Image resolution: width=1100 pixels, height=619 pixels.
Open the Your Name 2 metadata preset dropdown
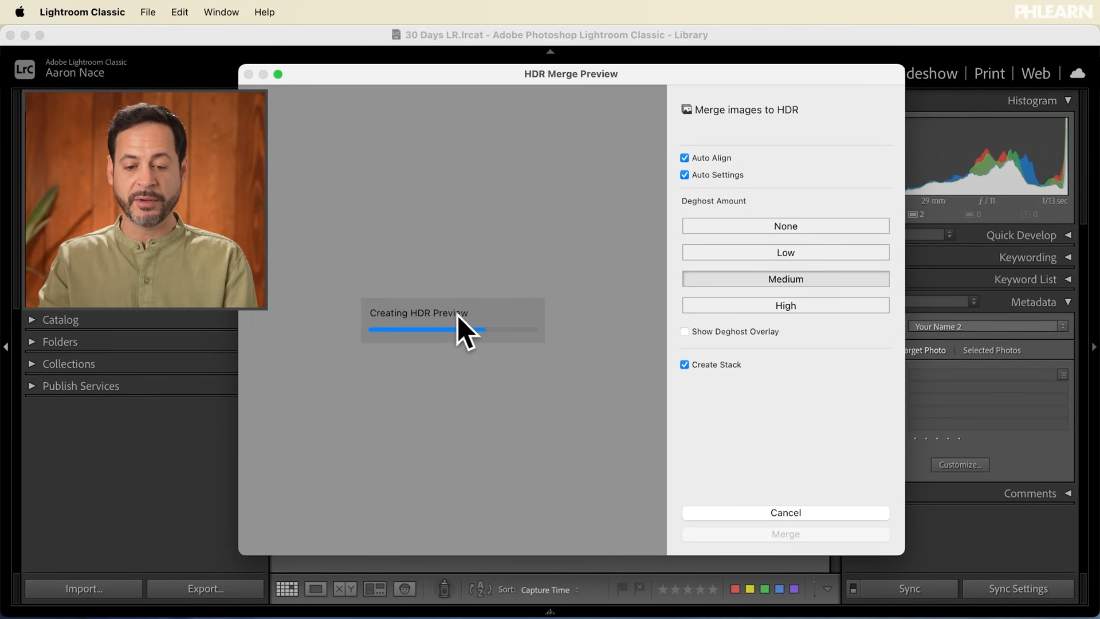click(x=988, y=326)
